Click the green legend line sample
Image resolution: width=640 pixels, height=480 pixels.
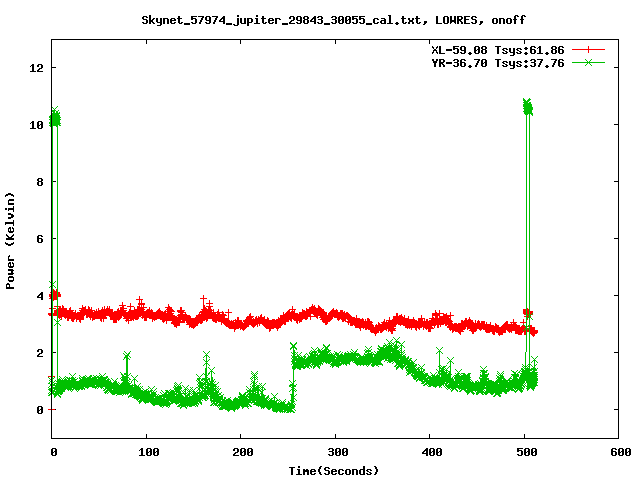(x=588, y=62)
